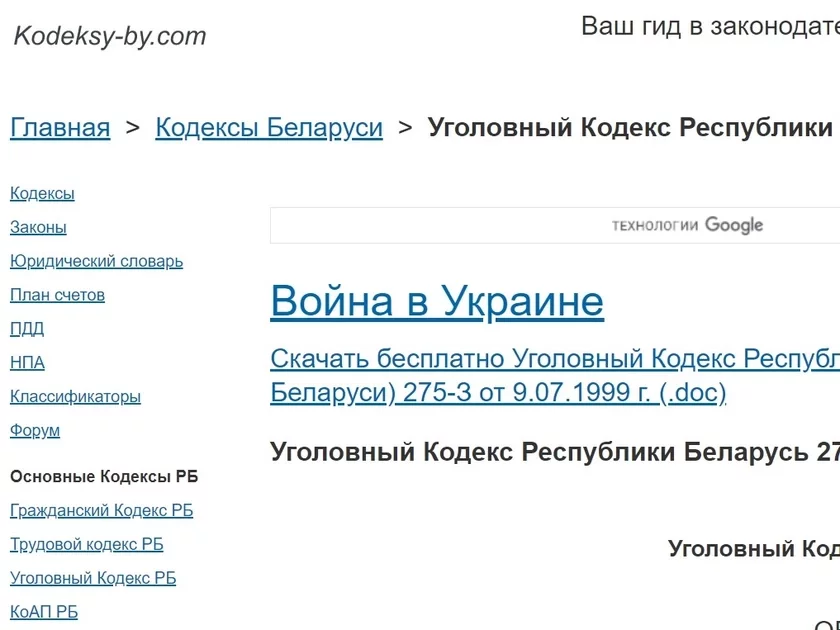Click the План счетов sidebar link
The height and width of the screenshot is (630, 840).
(x=57, y=296)
